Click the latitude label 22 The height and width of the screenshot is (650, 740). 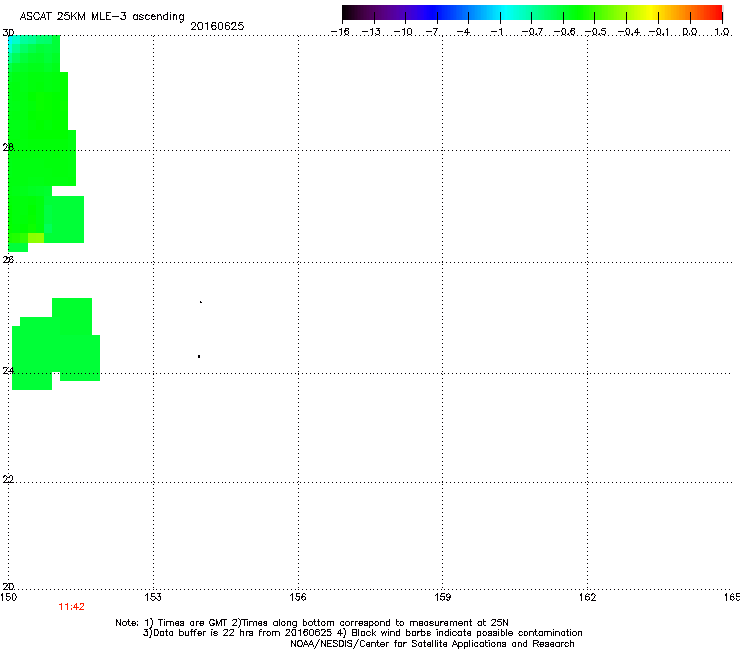click(8, 479)
